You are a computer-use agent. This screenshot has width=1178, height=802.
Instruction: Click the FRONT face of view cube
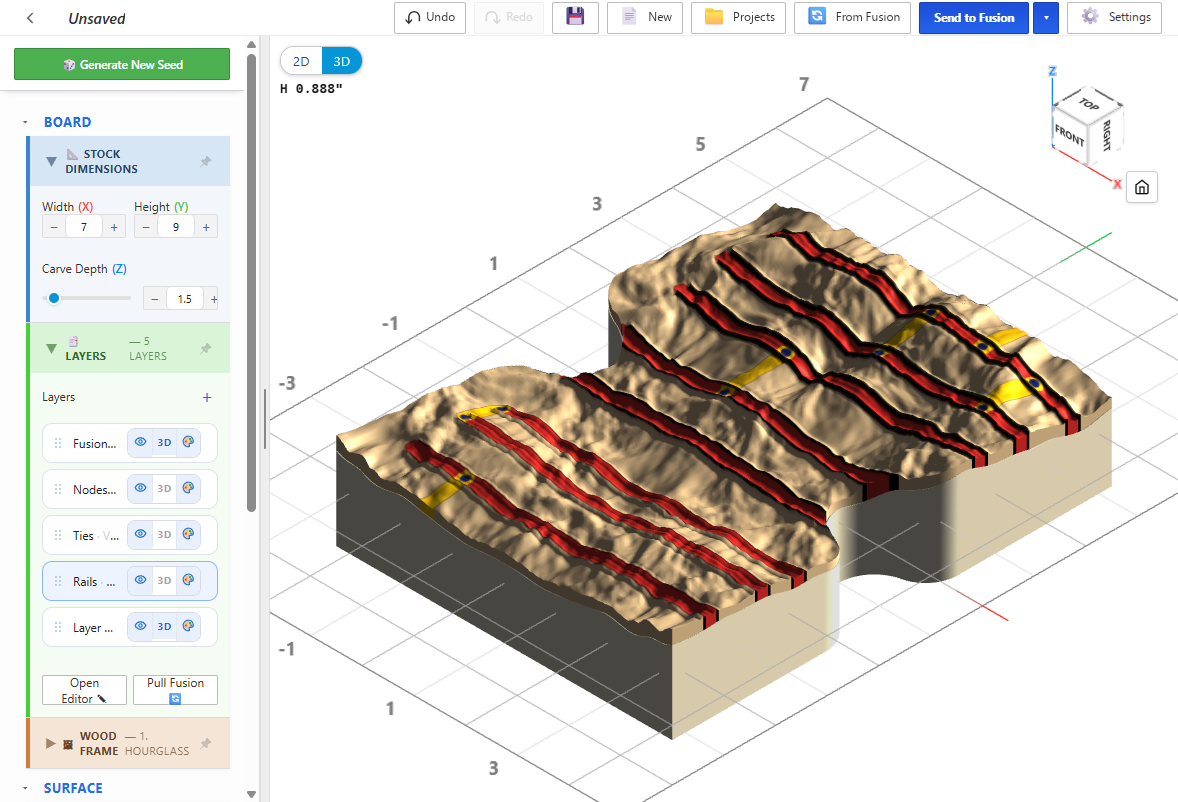point(1069,136)
